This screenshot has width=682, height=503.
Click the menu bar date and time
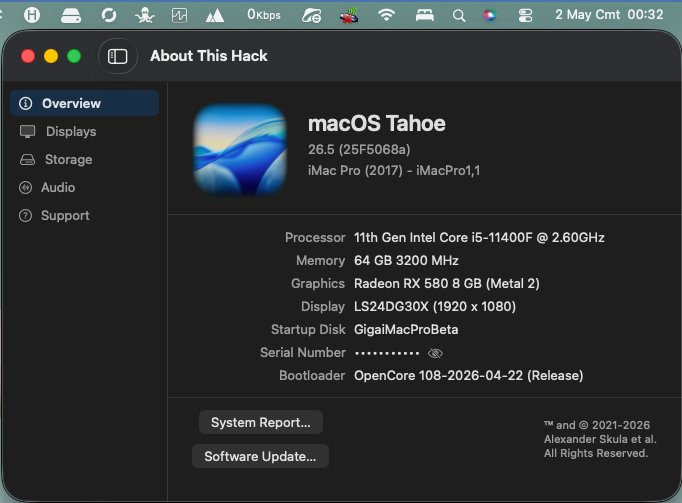pos(609,15)
